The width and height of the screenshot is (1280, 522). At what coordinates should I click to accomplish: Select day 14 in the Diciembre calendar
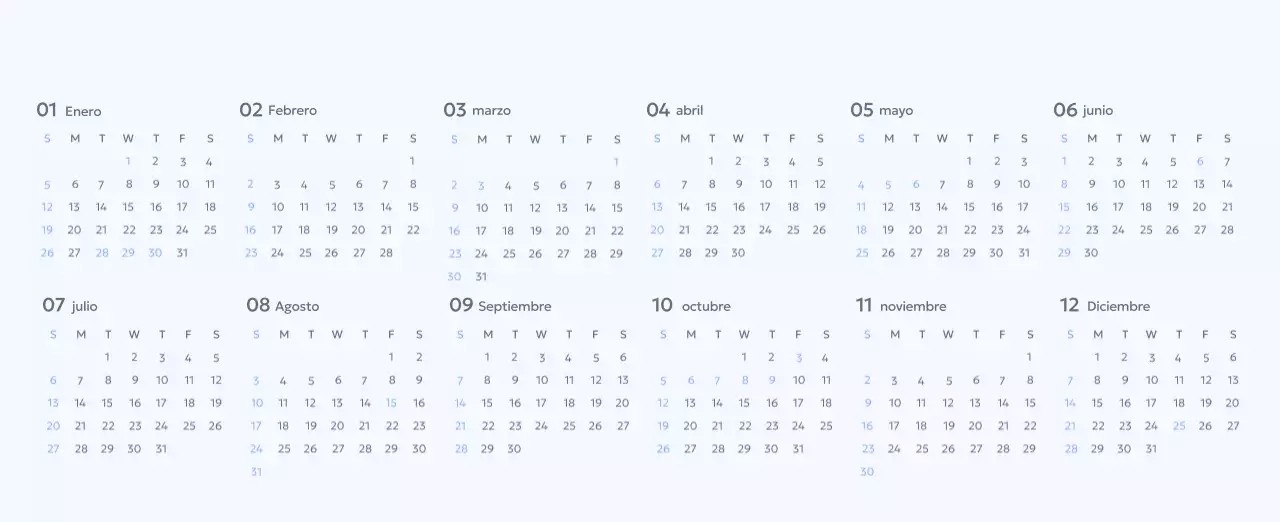click(x=1070, y=403)
